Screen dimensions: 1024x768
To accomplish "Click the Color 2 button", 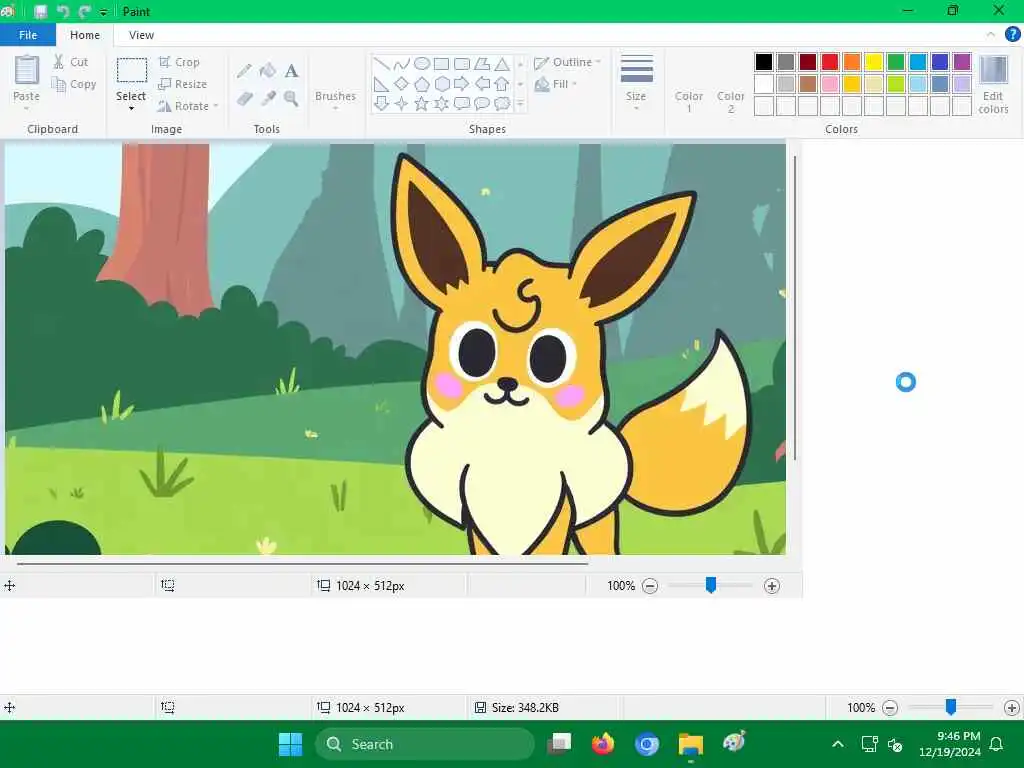I will pos(731,101).
